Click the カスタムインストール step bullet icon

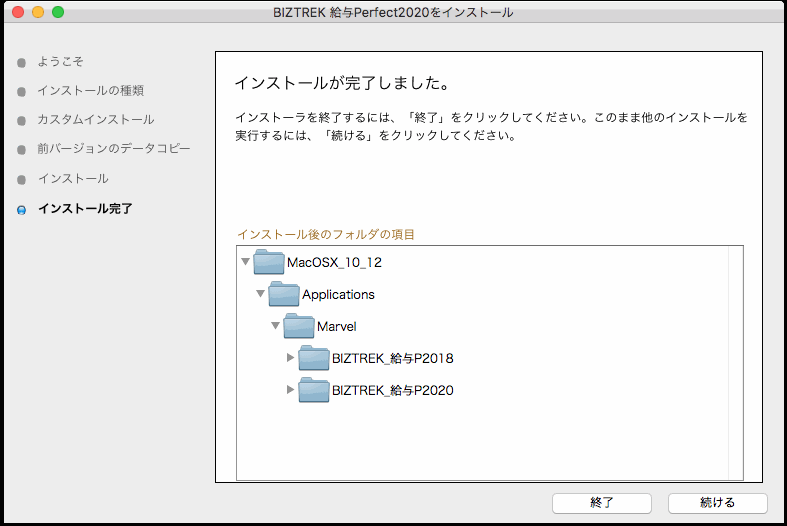[x=21, y=121]
